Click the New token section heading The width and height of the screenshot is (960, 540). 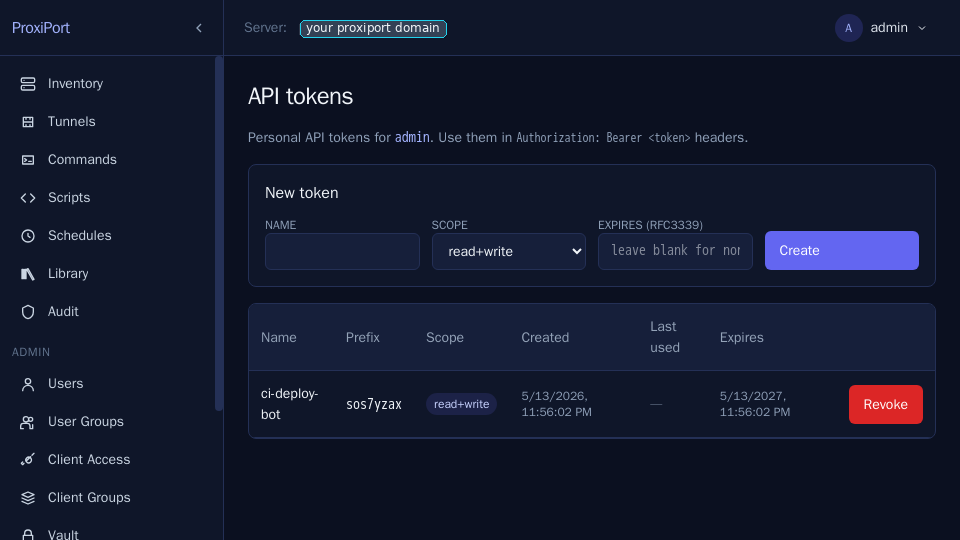[301, 193]
